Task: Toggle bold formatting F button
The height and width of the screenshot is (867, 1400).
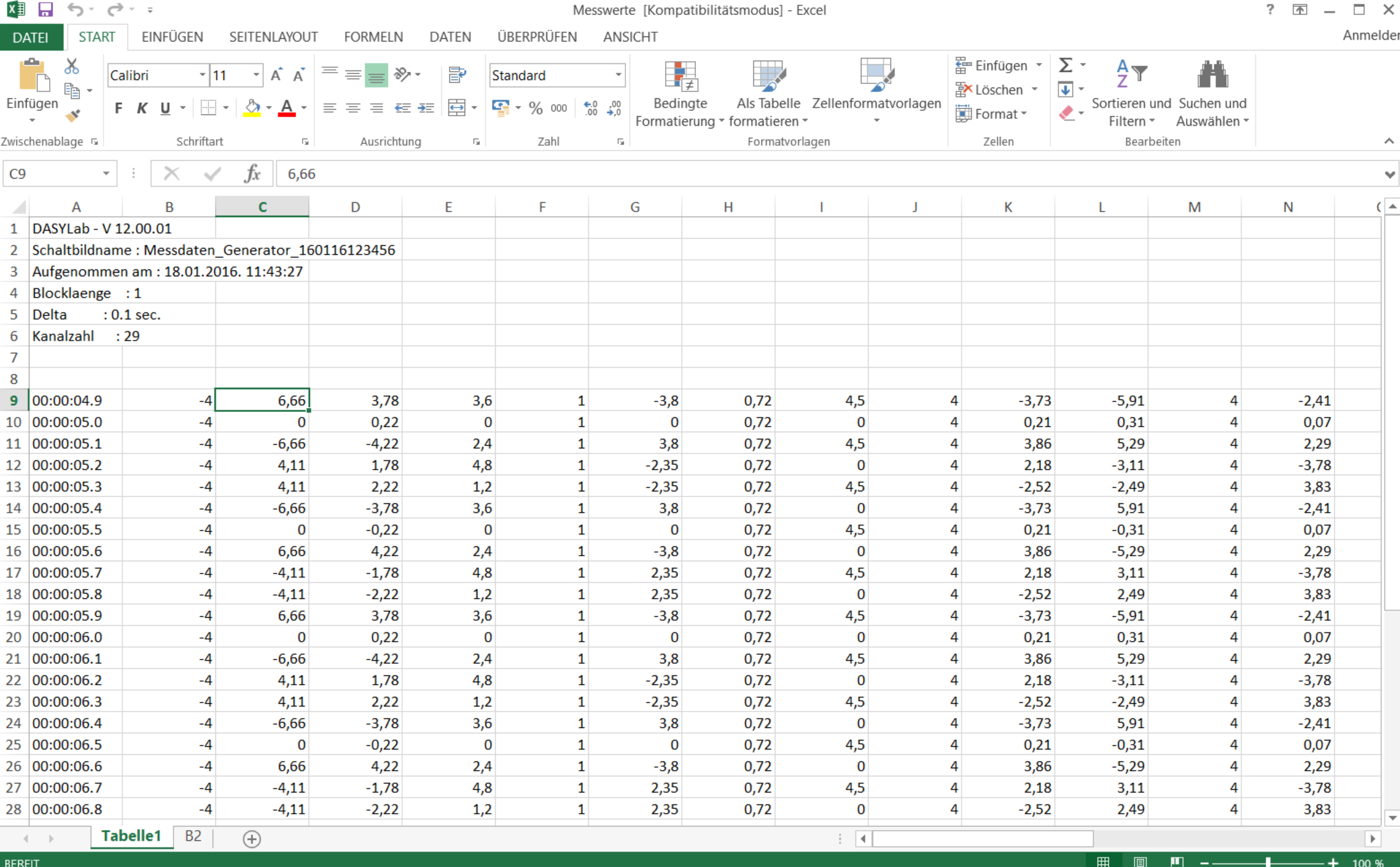Action: (118, 108)
